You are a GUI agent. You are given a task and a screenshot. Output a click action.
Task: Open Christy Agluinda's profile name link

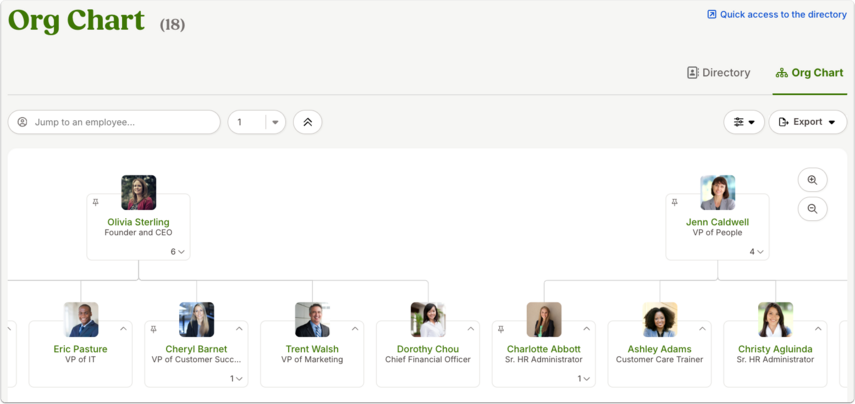pyautogui.click(x=775, y=349)
